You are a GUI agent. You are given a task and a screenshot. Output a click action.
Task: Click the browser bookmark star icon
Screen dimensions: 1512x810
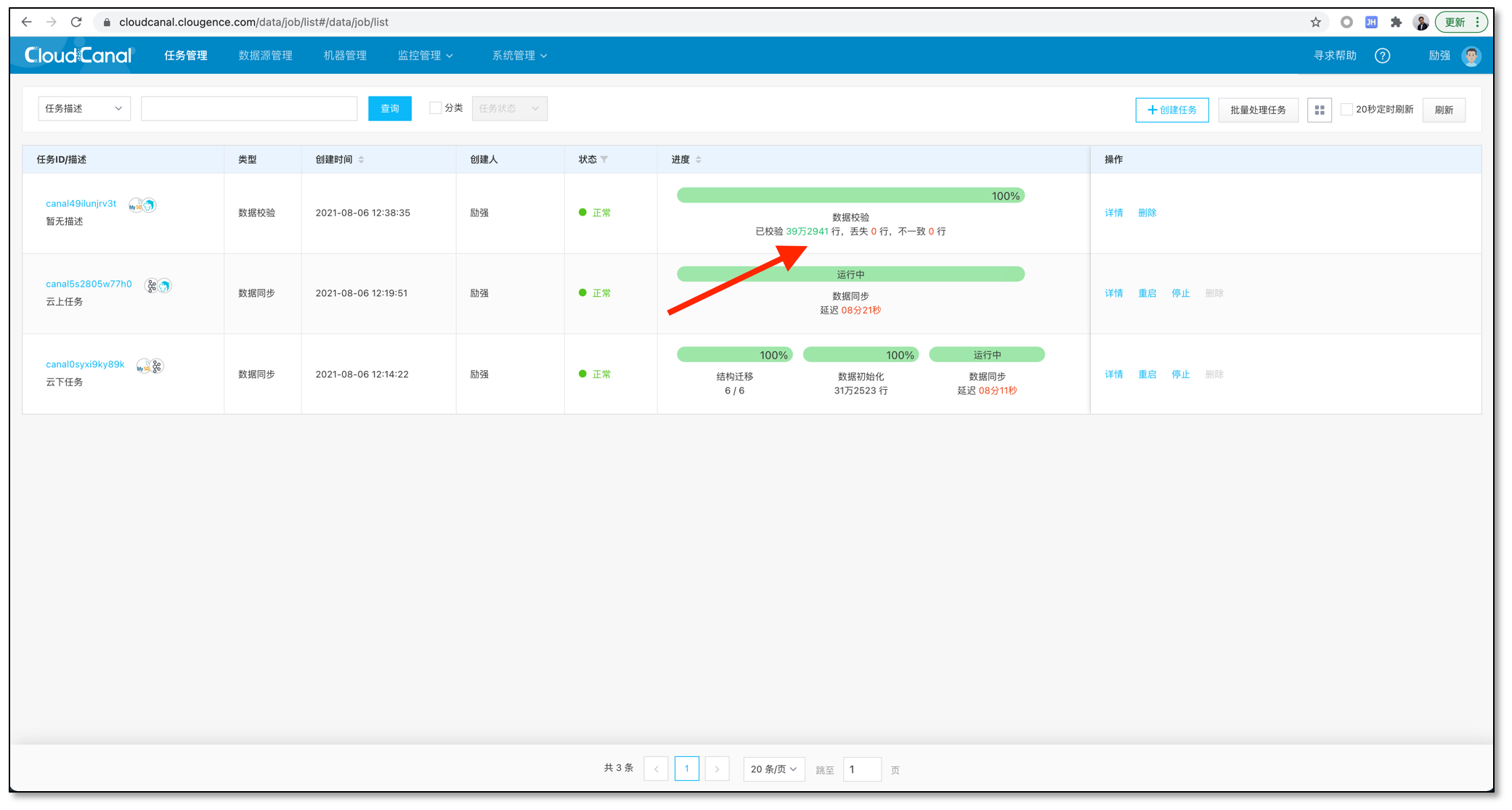coord(1315,22)
